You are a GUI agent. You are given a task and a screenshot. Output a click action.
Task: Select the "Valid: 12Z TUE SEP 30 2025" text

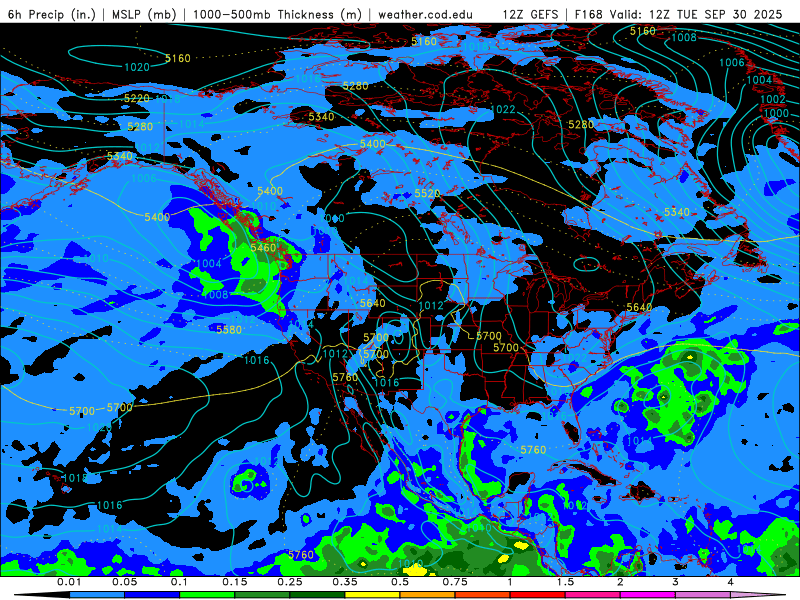coord(695,14)
